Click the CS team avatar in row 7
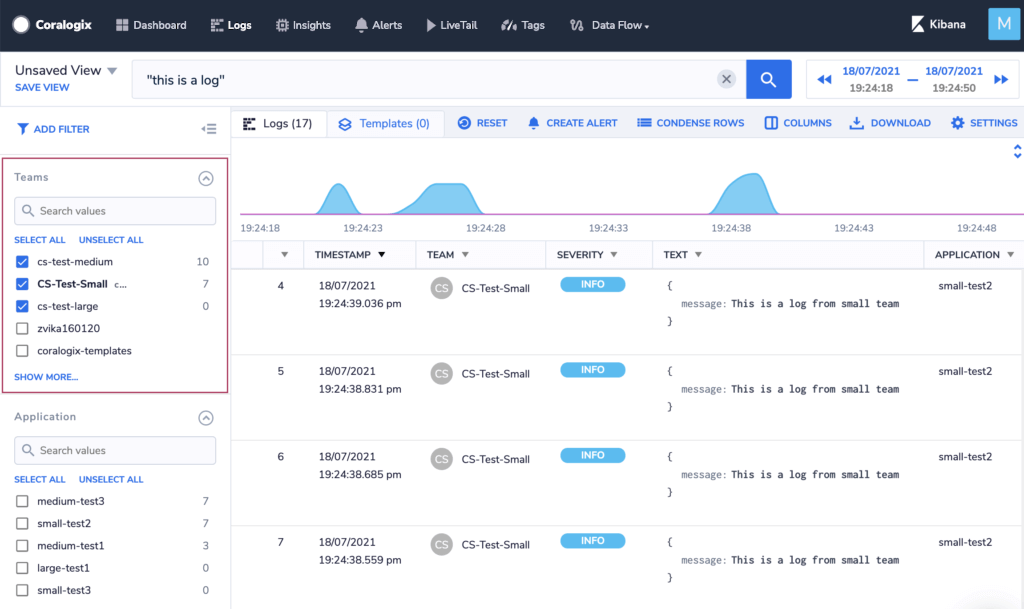Image resolution: width=1024 pixels, height=609 pixels. [441, 544]
